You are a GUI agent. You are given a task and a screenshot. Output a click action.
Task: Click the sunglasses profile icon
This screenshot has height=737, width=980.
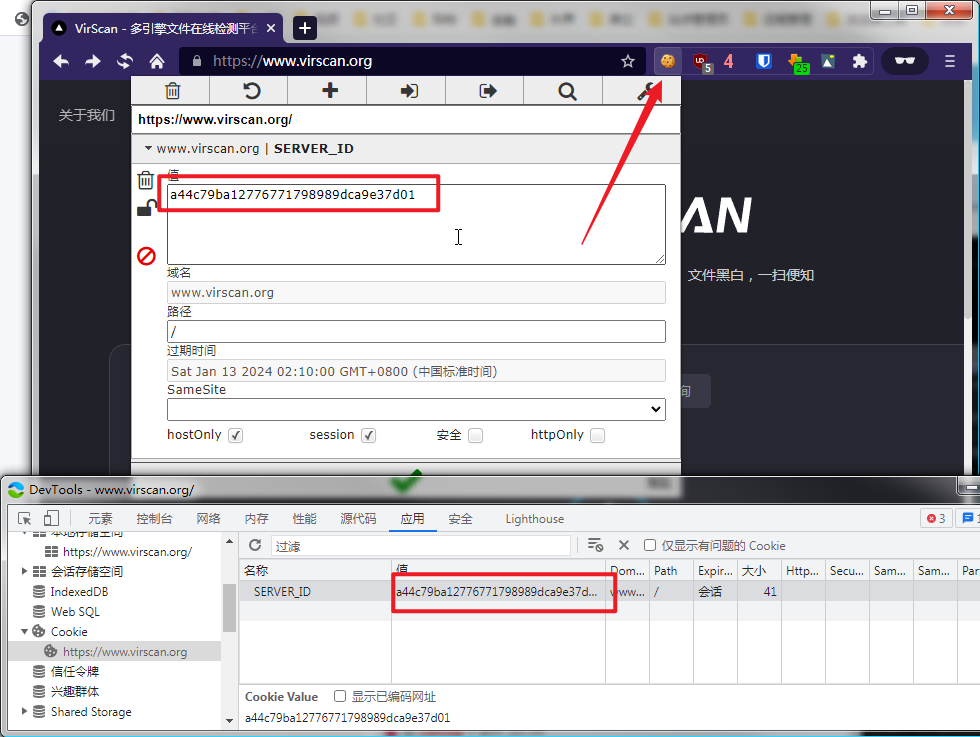[x=904, y=61]
